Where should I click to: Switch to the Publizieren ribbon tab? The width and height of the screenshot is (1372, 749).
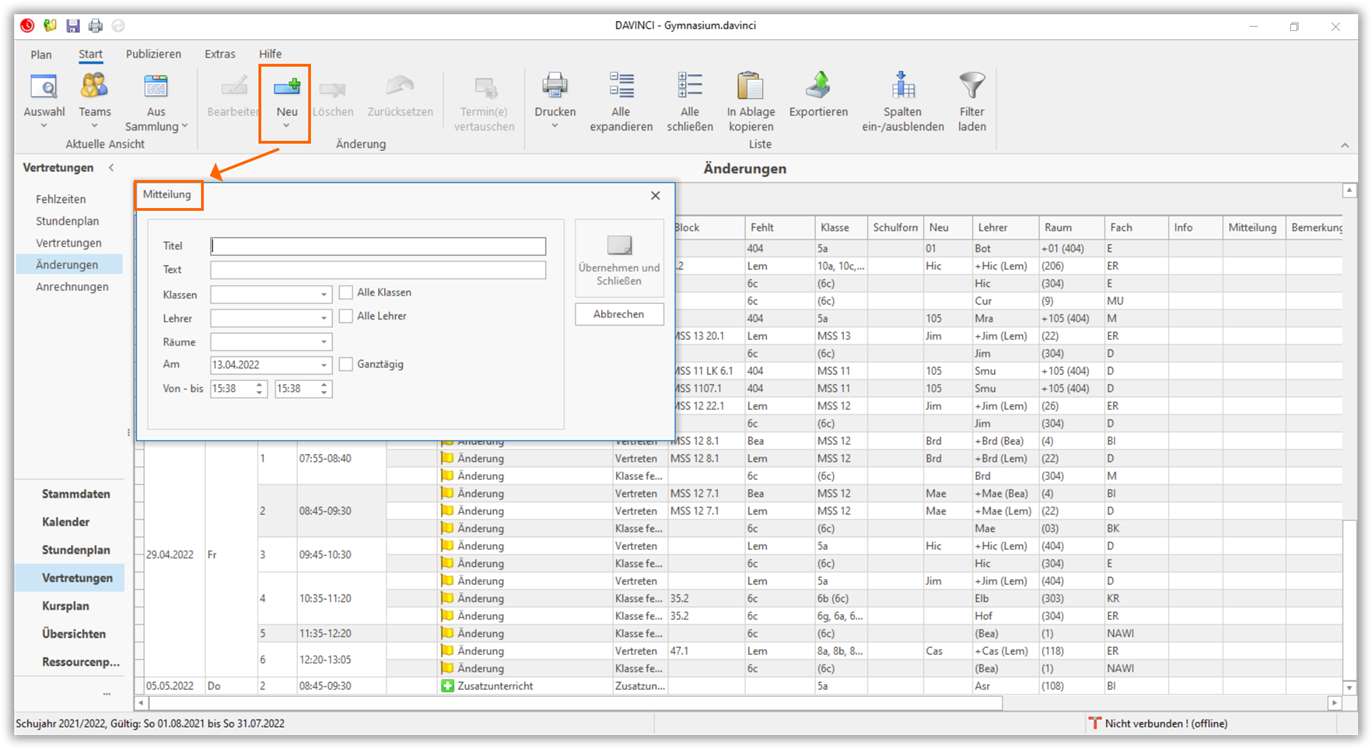[153, 54]
